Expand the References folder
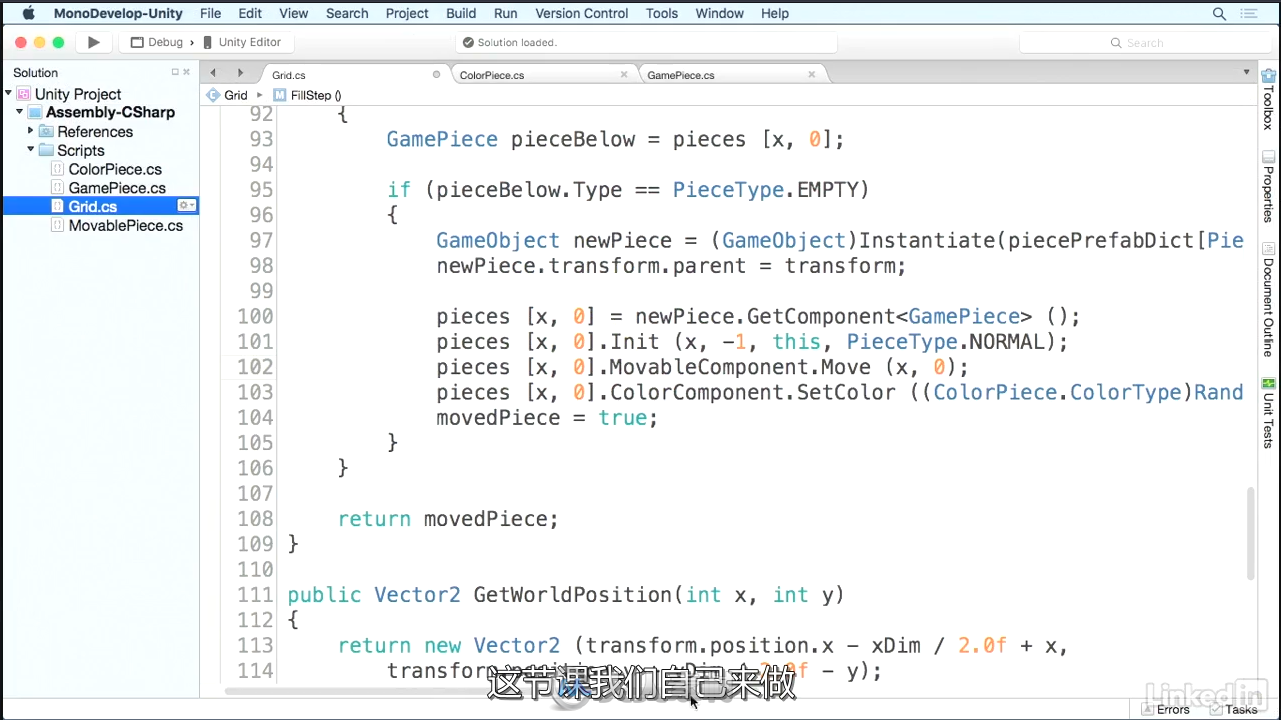The image size is (1281, 720). [30, 131]
